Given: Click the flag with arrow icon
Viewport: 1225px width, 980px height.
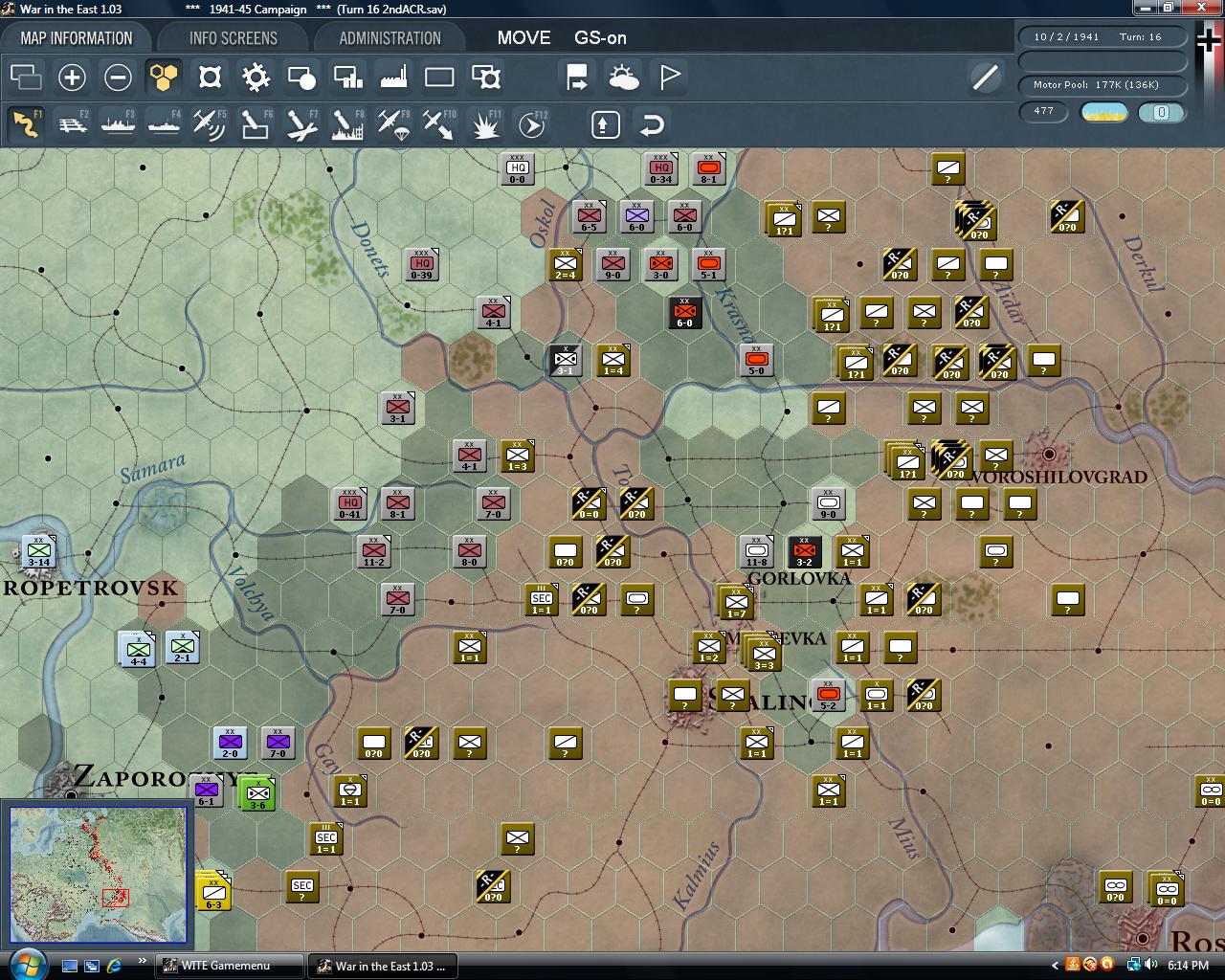Looking at the screenshot, I should [577, 77].
